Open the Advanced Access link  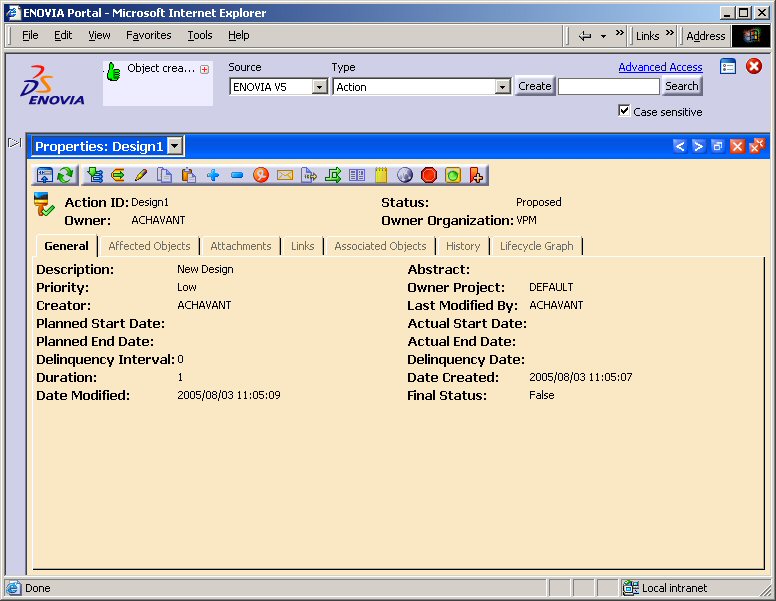[x=660, y=67]
